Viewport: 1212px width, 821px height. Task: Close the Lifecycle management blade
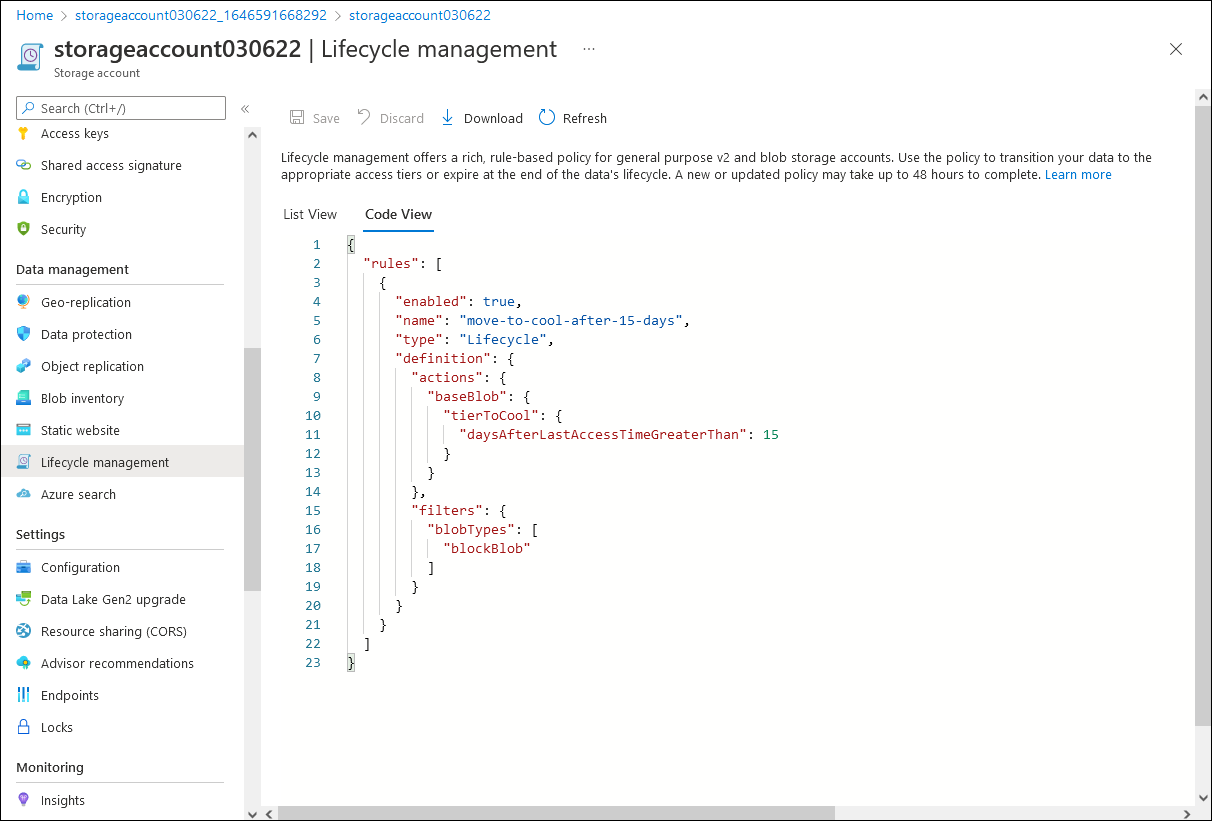1176,49
